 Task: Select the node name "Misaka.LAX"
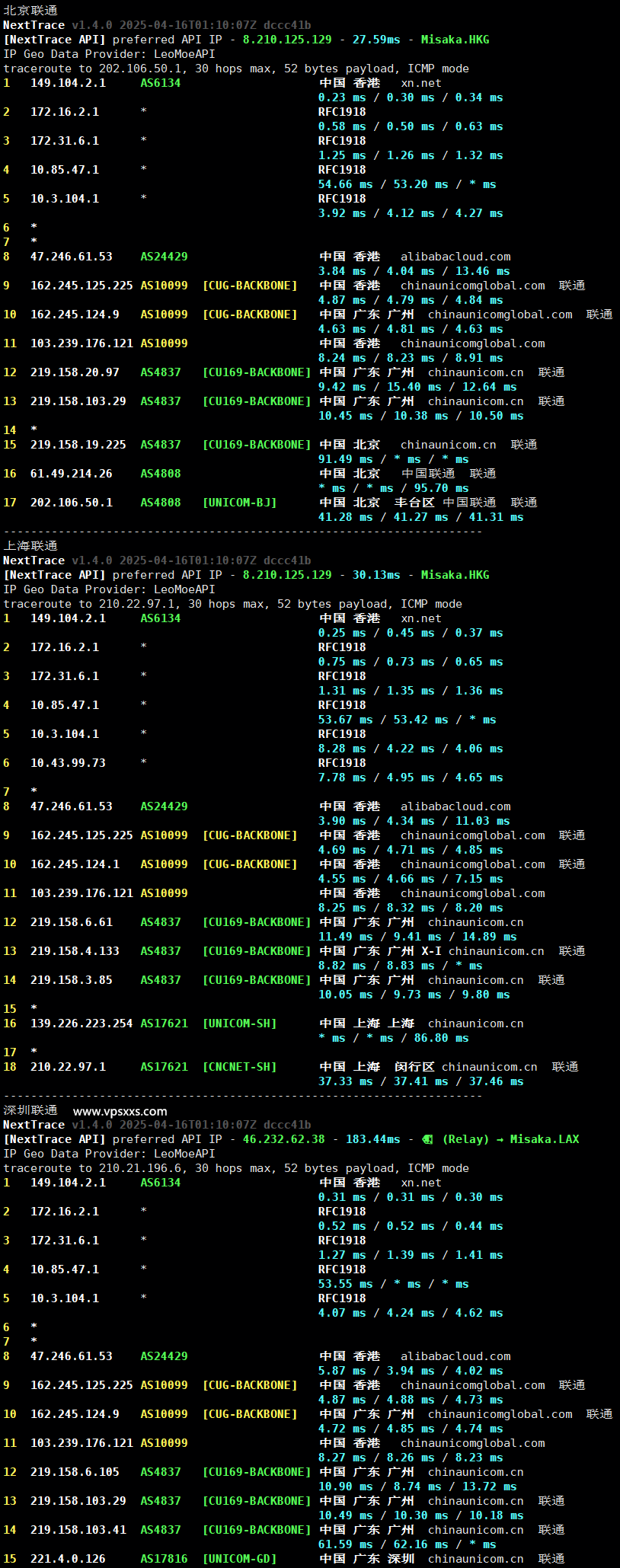545,1139
